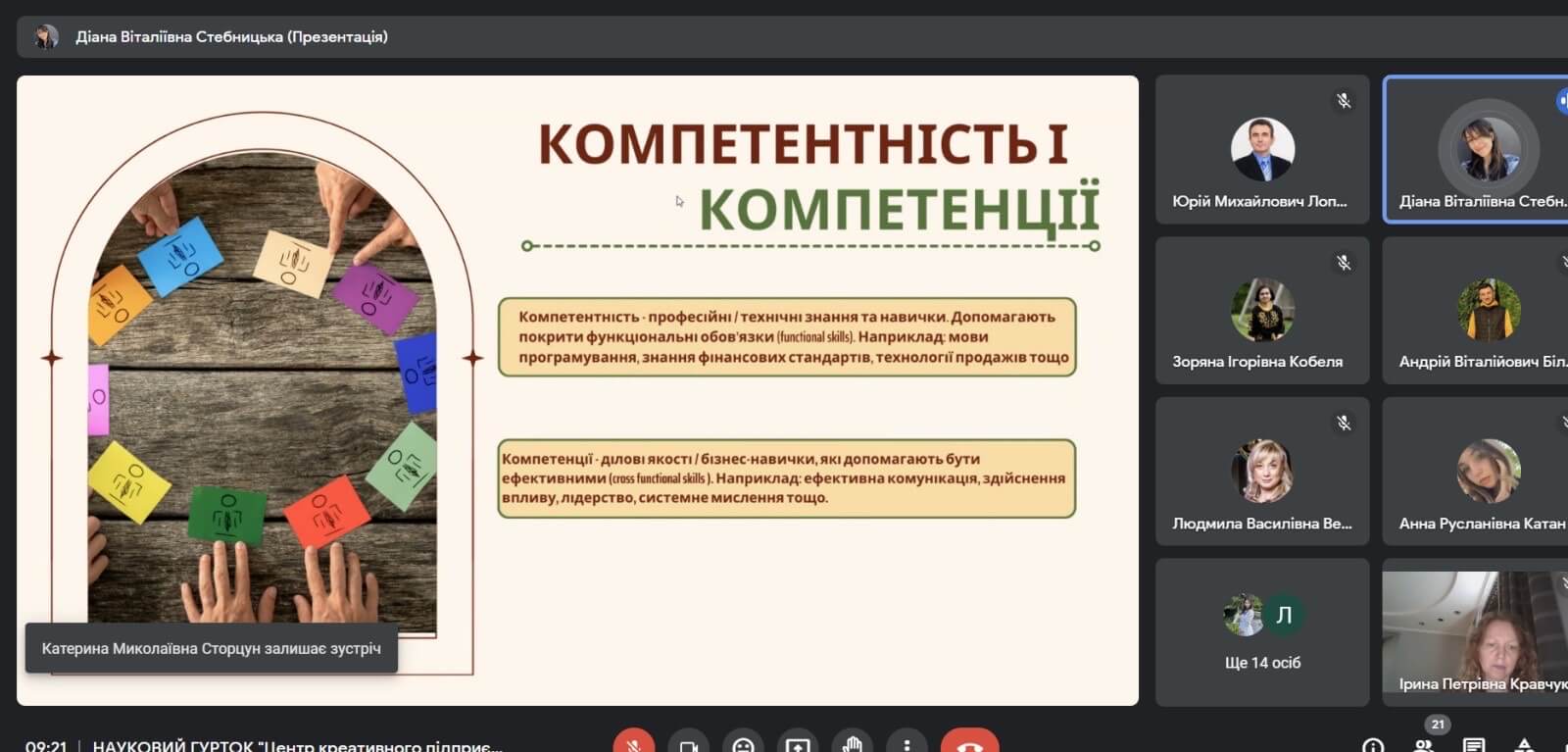The width and height of the screenshot is (1568, 752).
Task: Open the participants list showing 21
Action: 1426,744
